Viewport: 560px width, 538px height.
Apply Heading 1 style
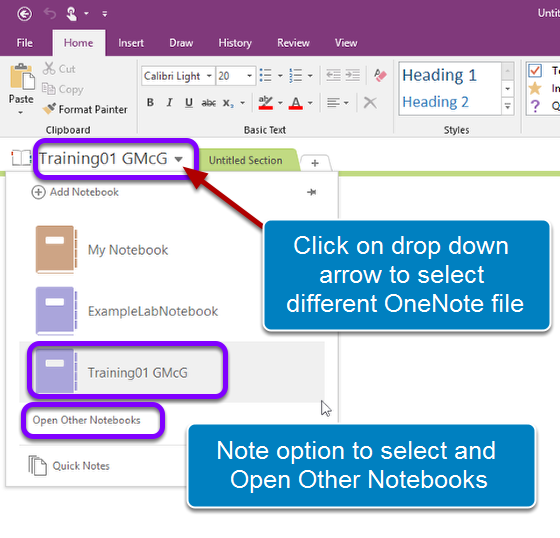(439, 75)
